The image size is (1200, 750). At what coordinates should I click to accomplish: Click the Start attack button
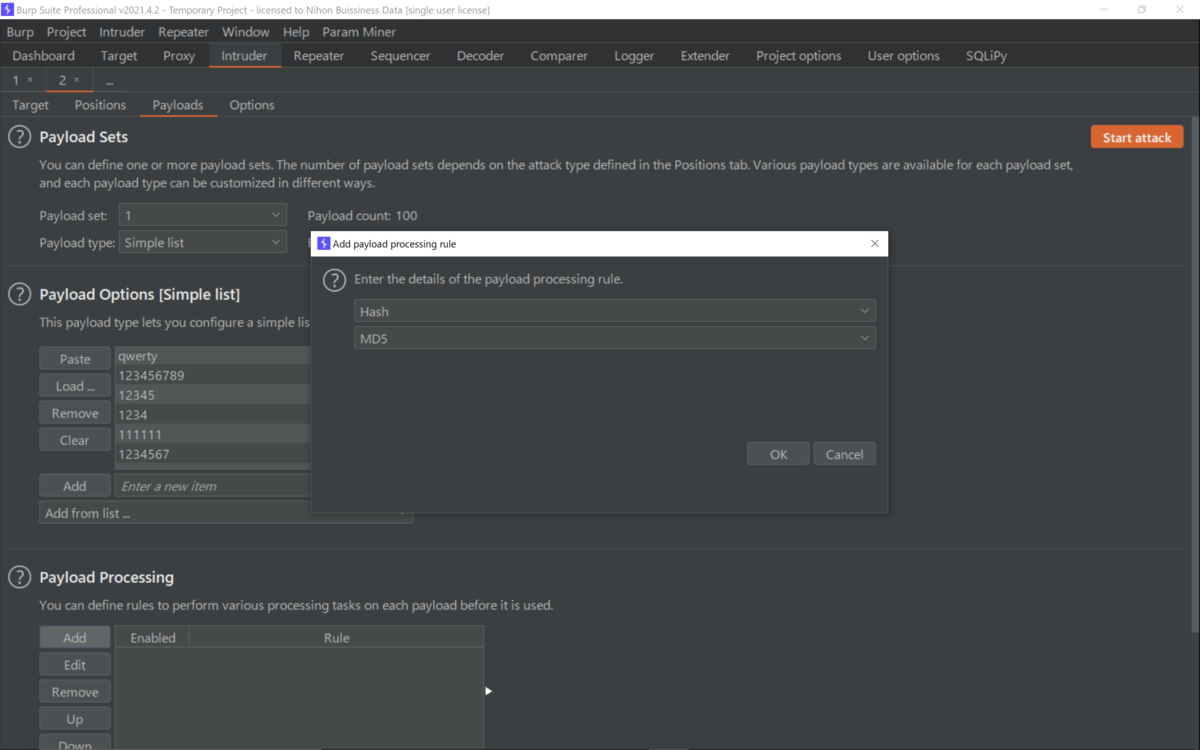coord(1137,137)
